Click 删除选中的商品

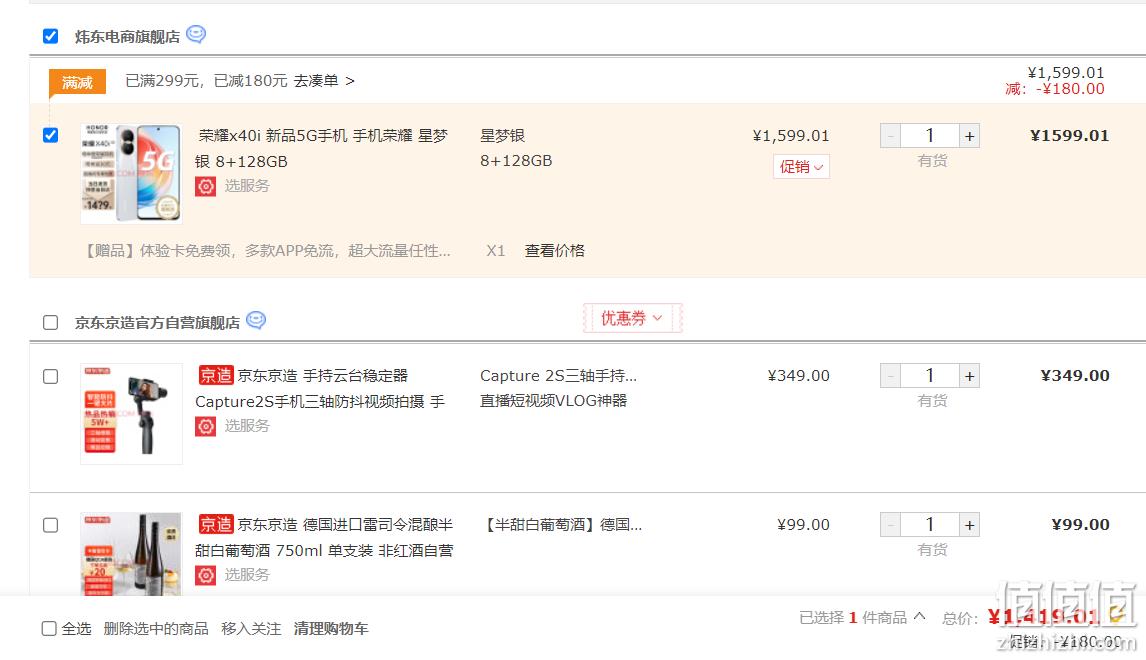click(x=156, y=629)
